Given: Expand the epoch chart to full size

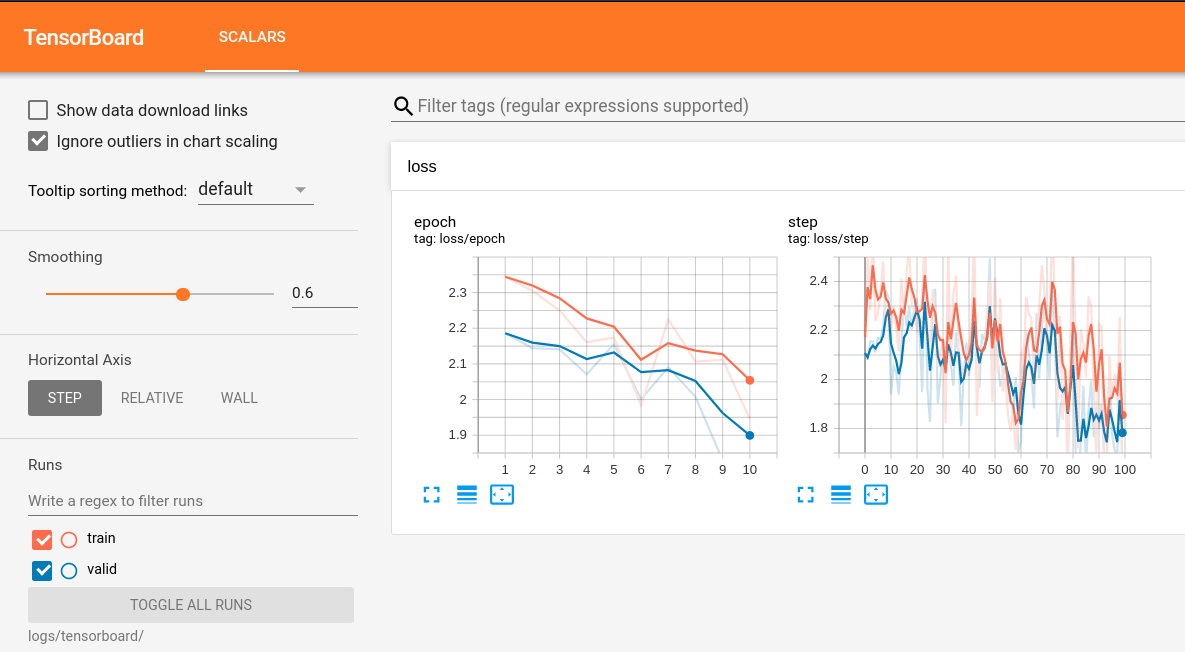Looking at the screenshot, I should tap(432, 494).
